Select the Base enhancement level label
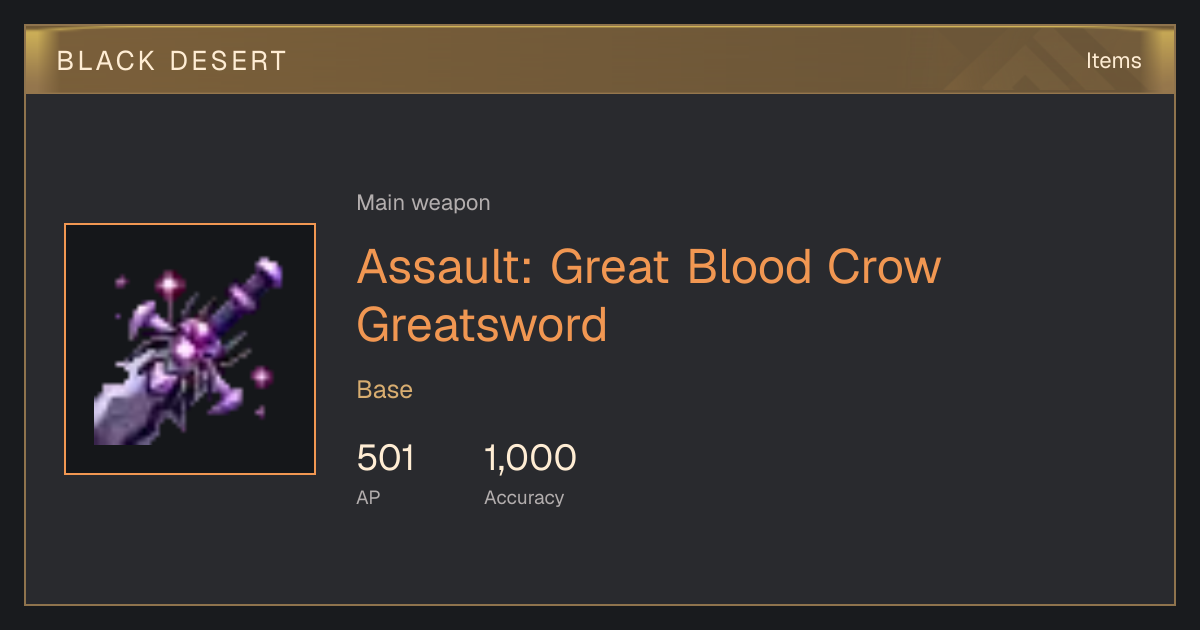 tap(385, 390)
